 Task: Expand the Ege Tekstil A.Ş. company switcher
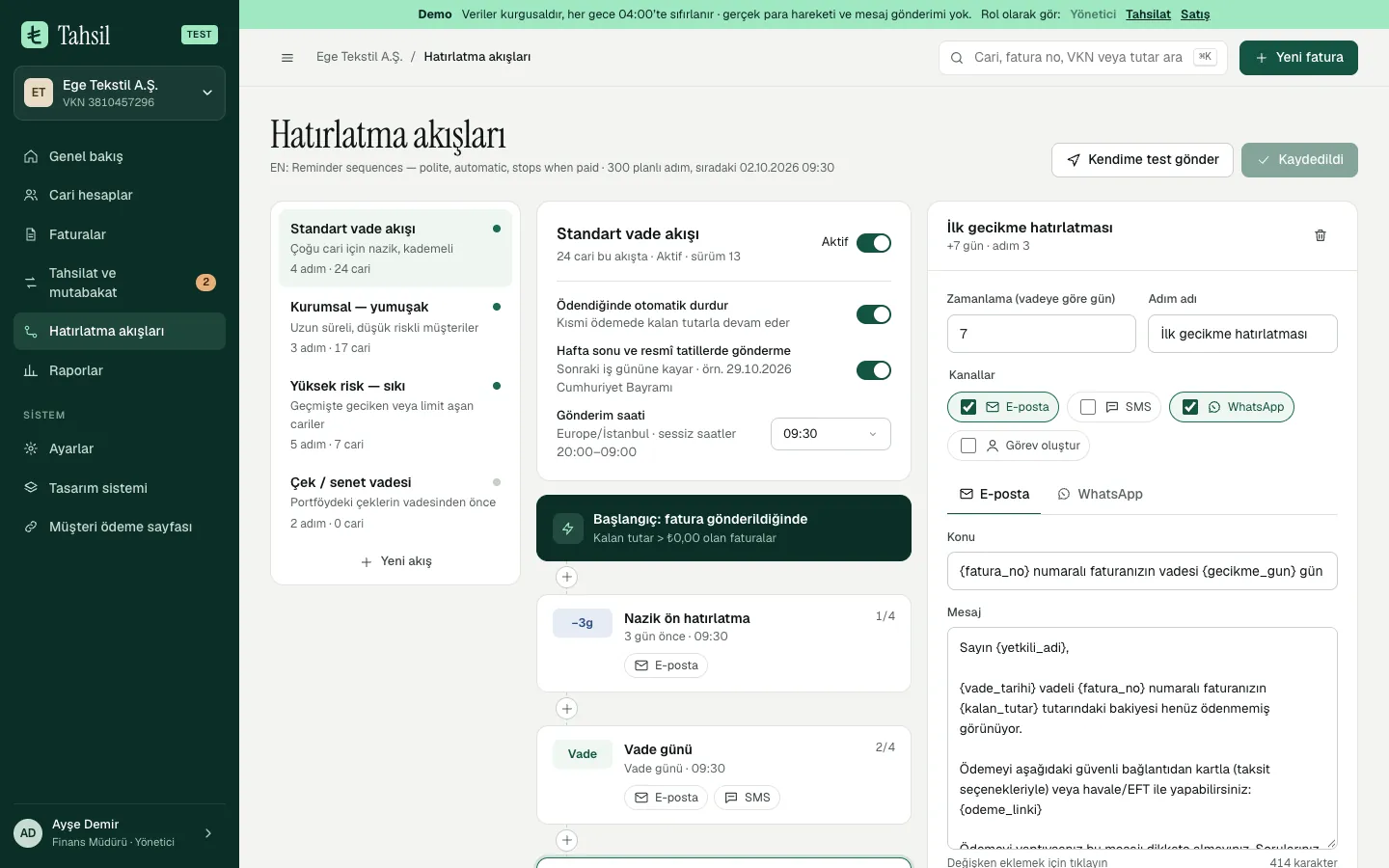coord(120,94)
